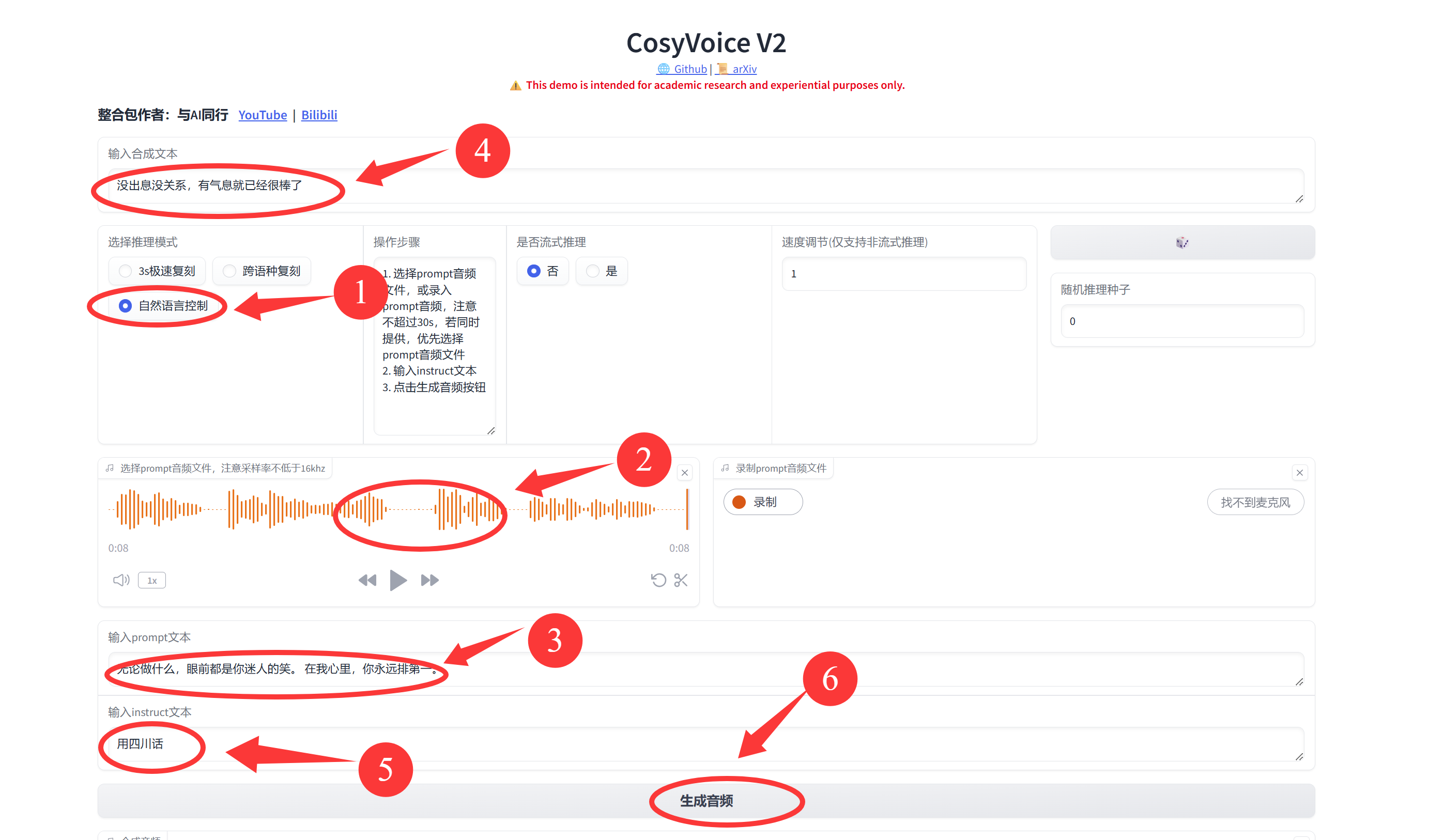This screenshot has height=840, width=1444.
Task: Click the instruct text box resize handle
Action: pyautogui.click(x=1299, y=757)
